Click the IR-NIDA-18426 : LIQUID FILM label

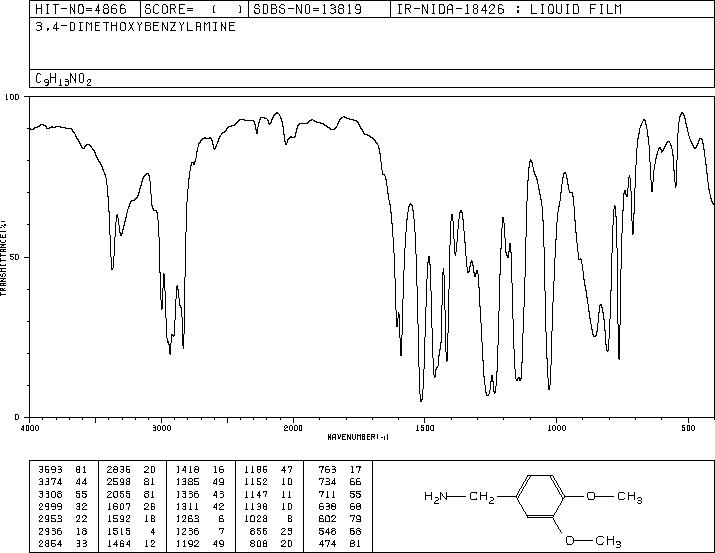tap(509, 9)
